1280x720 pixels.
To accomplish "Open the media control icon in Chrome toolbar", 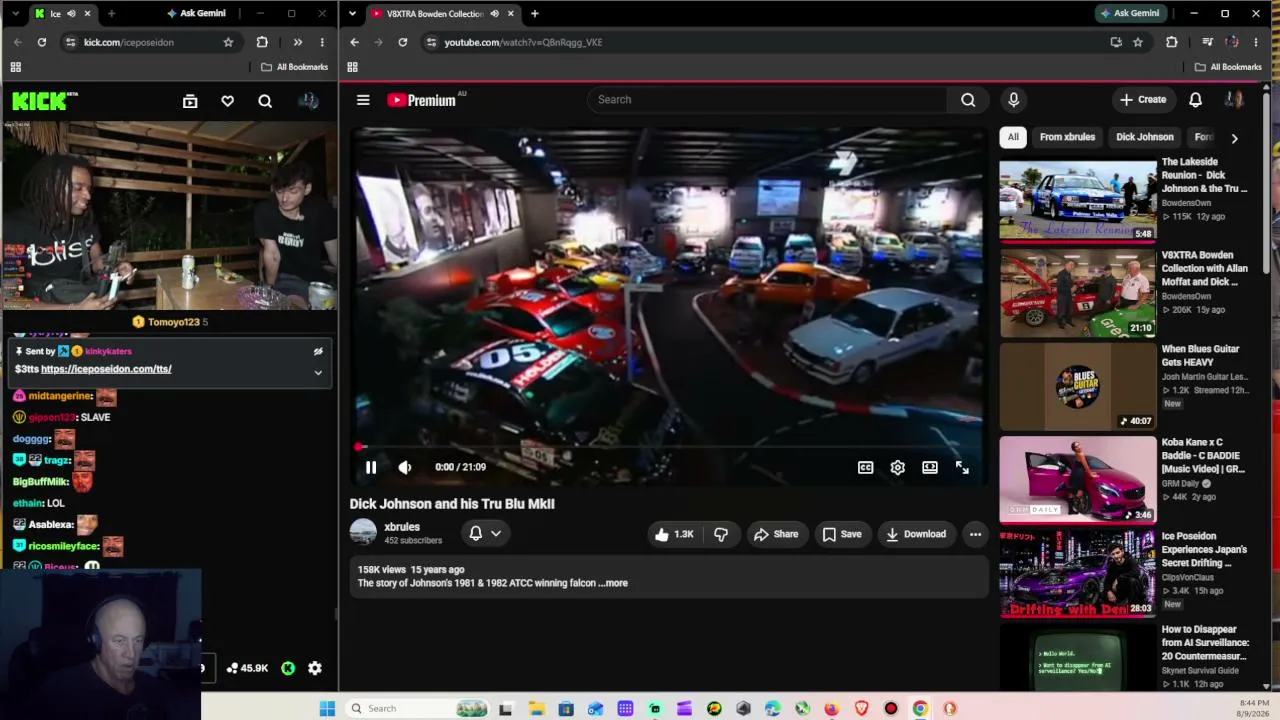I will tap(1207, 42).
